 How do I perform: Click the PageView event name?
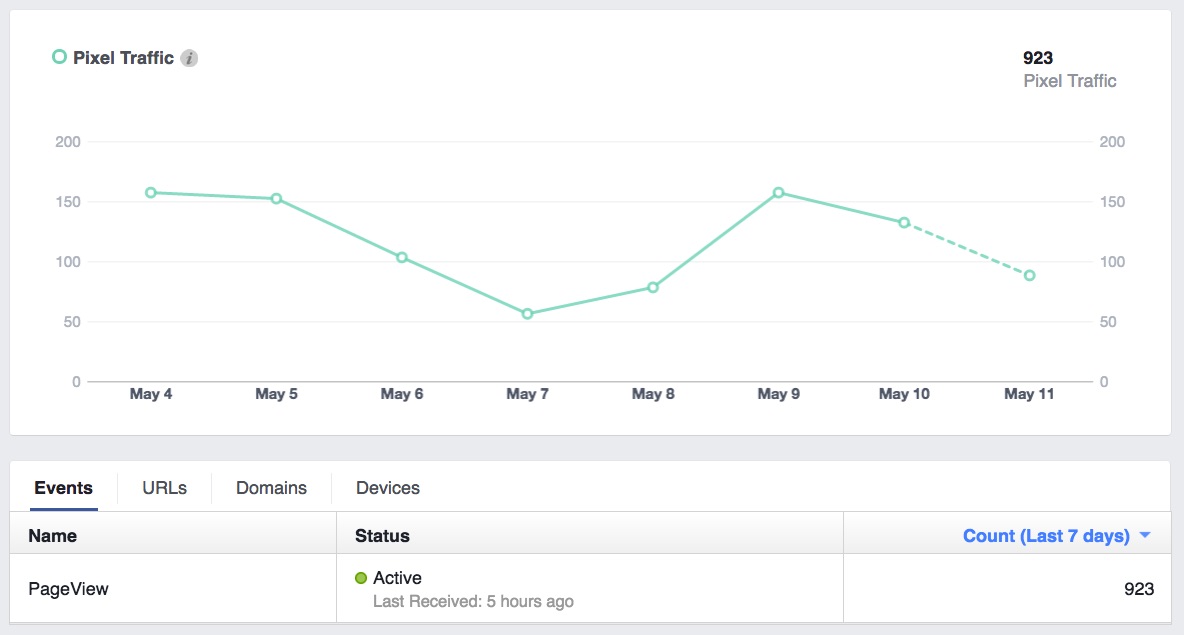point(69,589)
